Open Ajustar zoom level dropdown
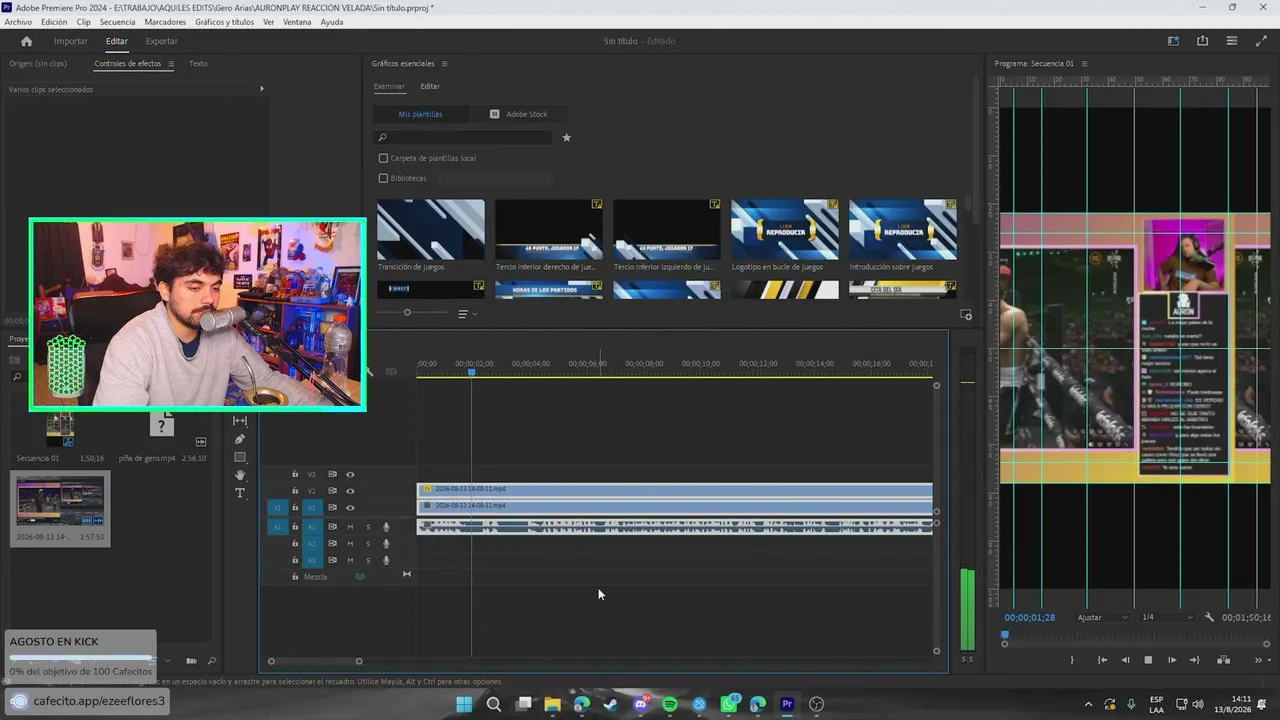1280x720 pixels. coord(1102,618)
